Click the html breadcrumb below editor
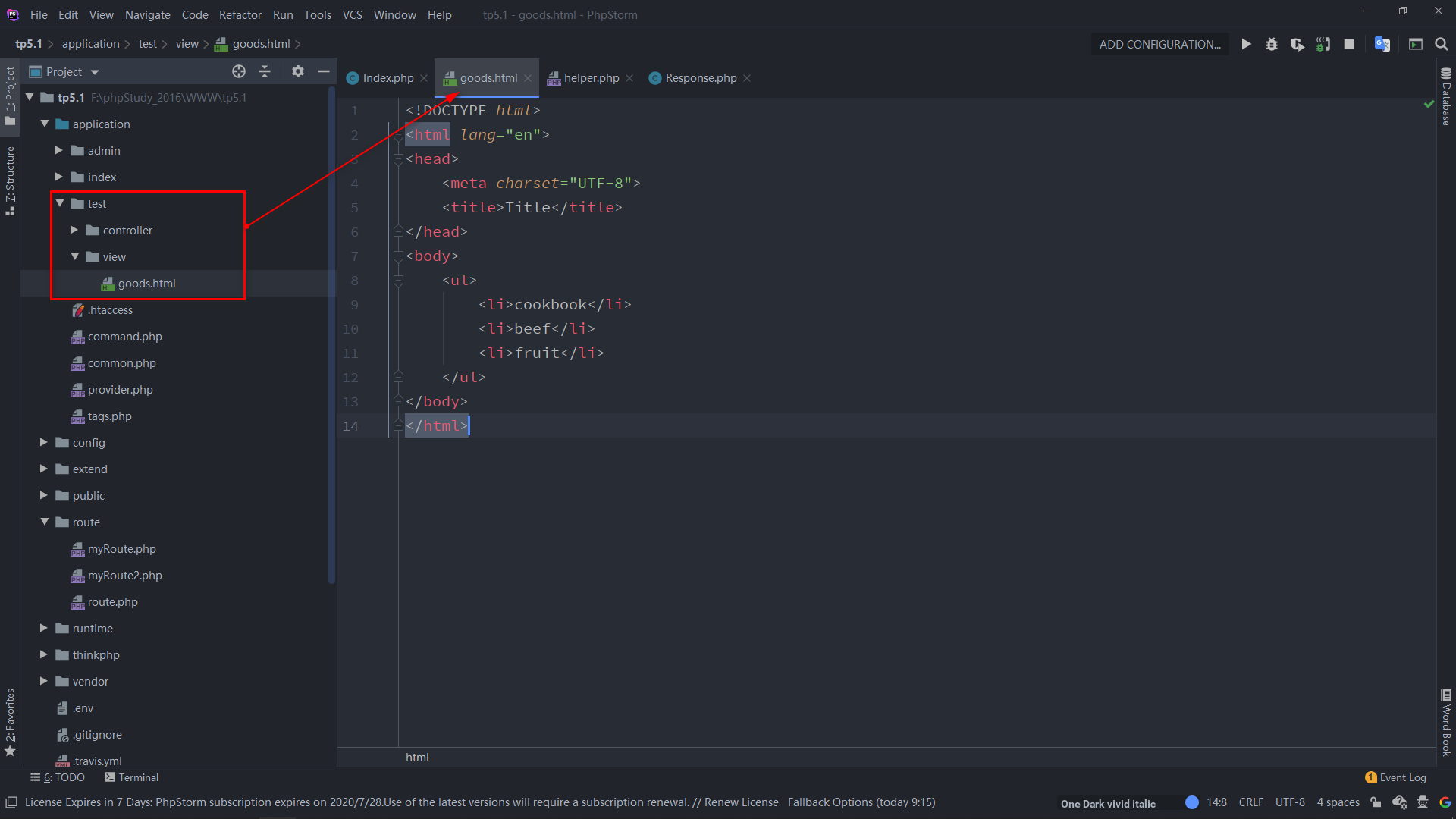1456x819 pixels. pos(417,757)
